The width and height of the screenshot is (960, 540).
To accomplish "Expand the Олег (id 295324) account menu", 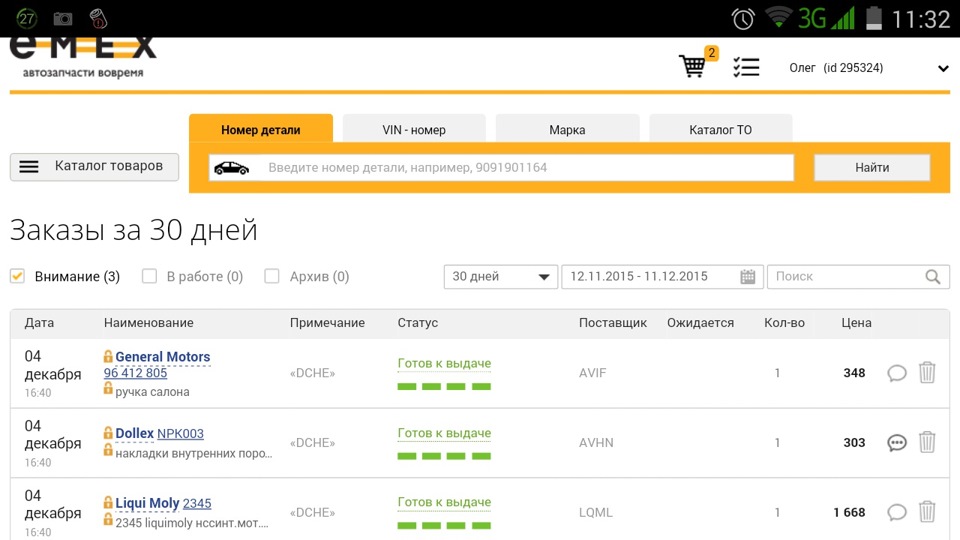I will coord(869,68).
